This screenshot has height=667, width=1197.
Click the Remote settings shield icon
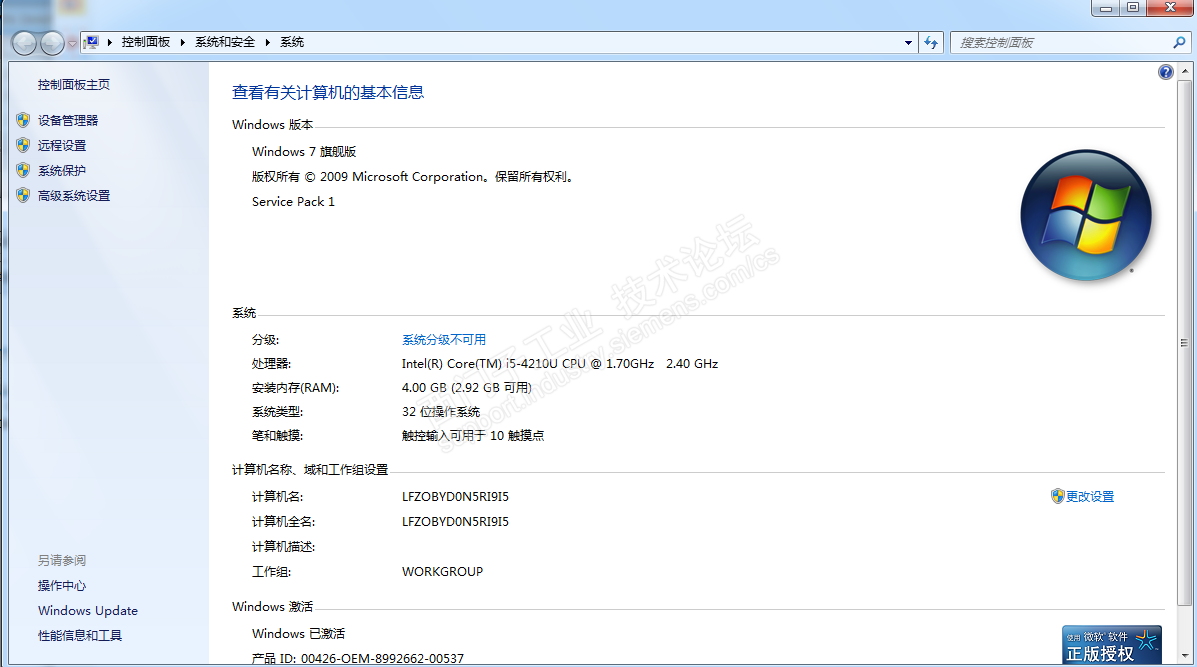point(23,145)
